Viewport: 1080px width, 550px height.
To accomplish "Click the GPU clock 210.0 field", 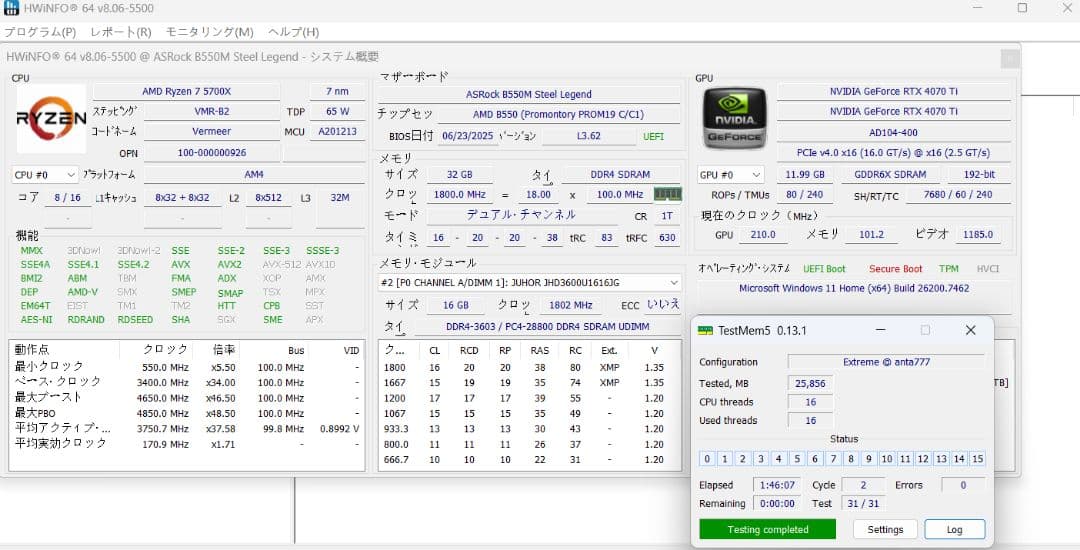I will coord(763,235).
